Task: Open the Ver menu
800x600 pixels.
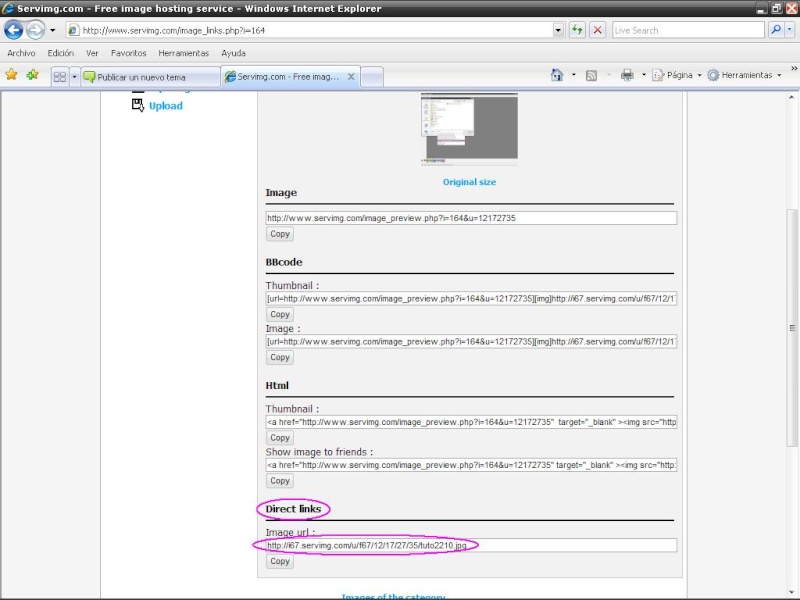Action: pyautogui.click(x=92, y=53)
